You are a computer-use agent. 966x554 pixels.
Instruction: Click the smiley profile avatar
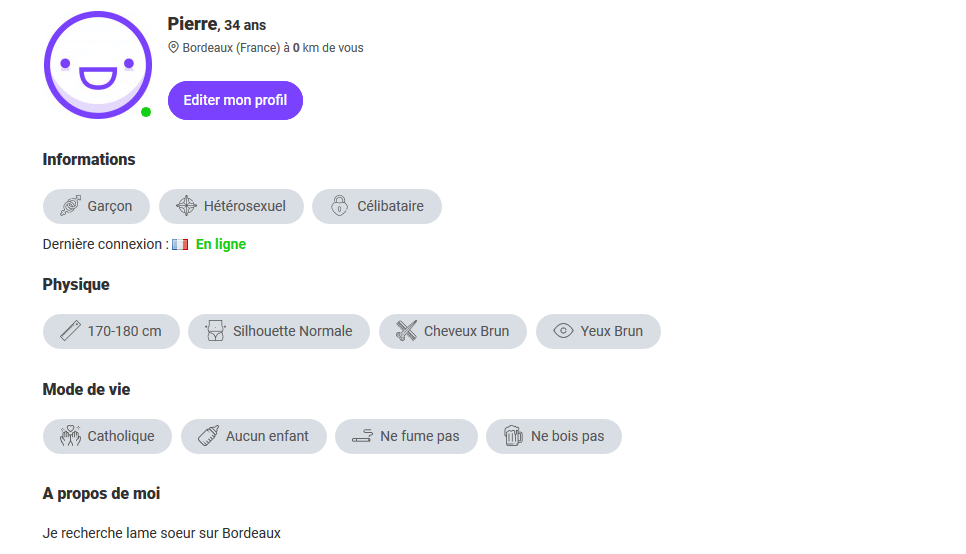click(98, 65)
